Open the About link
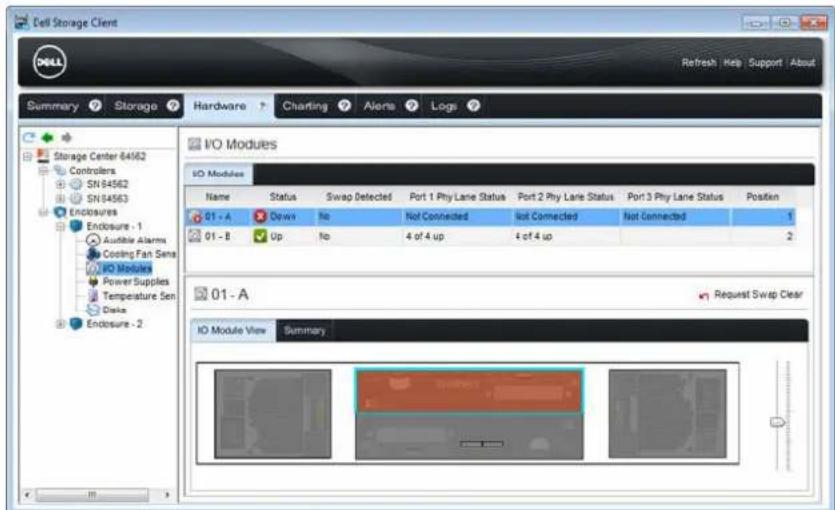 tap(803, 63)
